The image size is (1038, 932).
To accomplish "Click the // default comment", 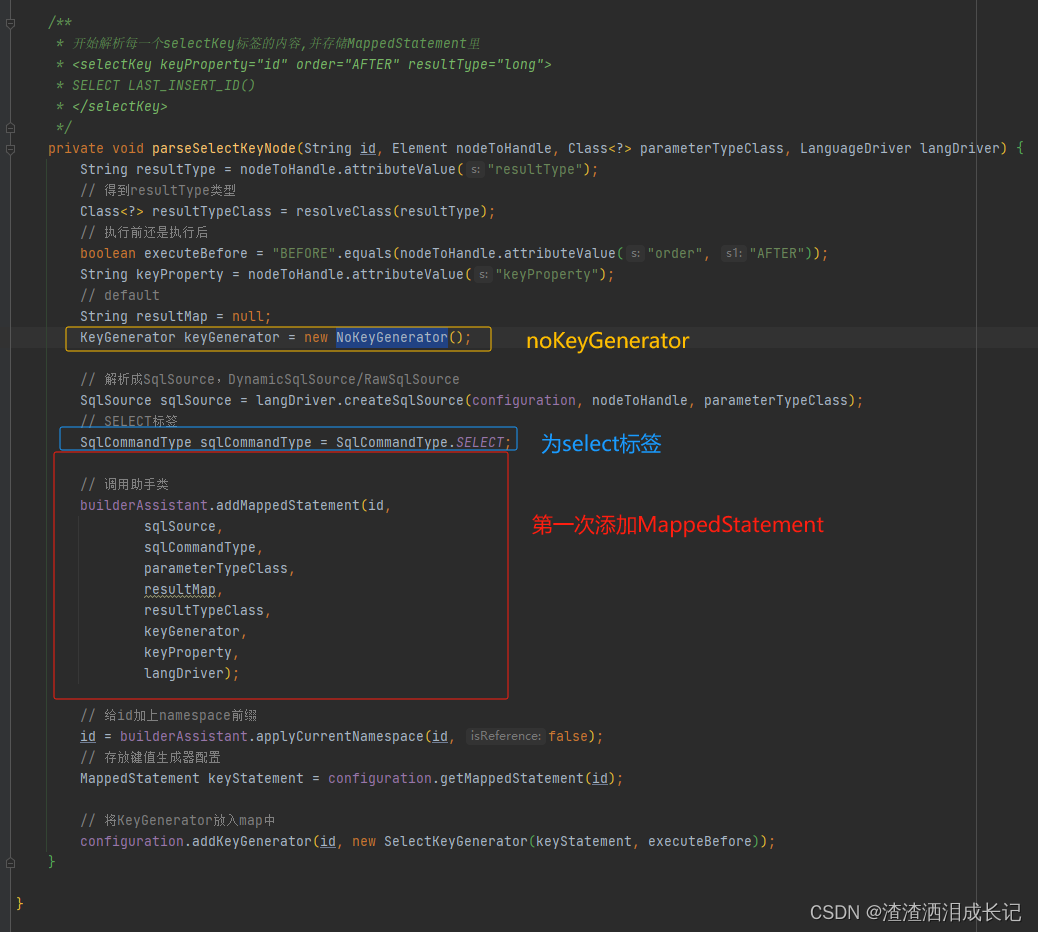I will pyautogui.click(x=120, y=295).
